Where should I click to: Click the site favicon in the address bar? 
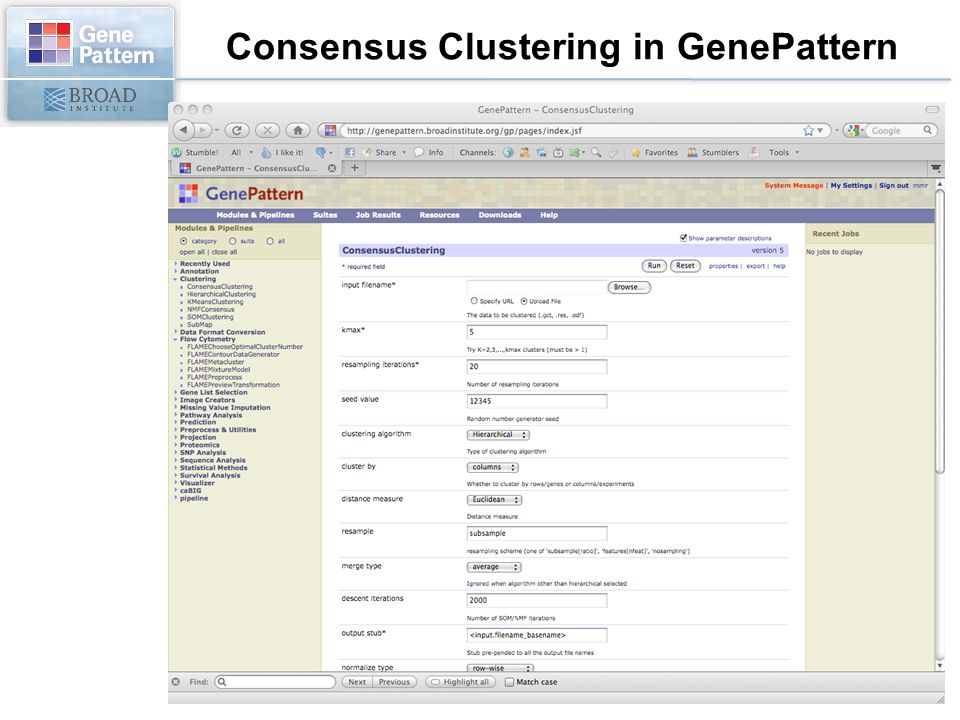[x=331, y=130]
